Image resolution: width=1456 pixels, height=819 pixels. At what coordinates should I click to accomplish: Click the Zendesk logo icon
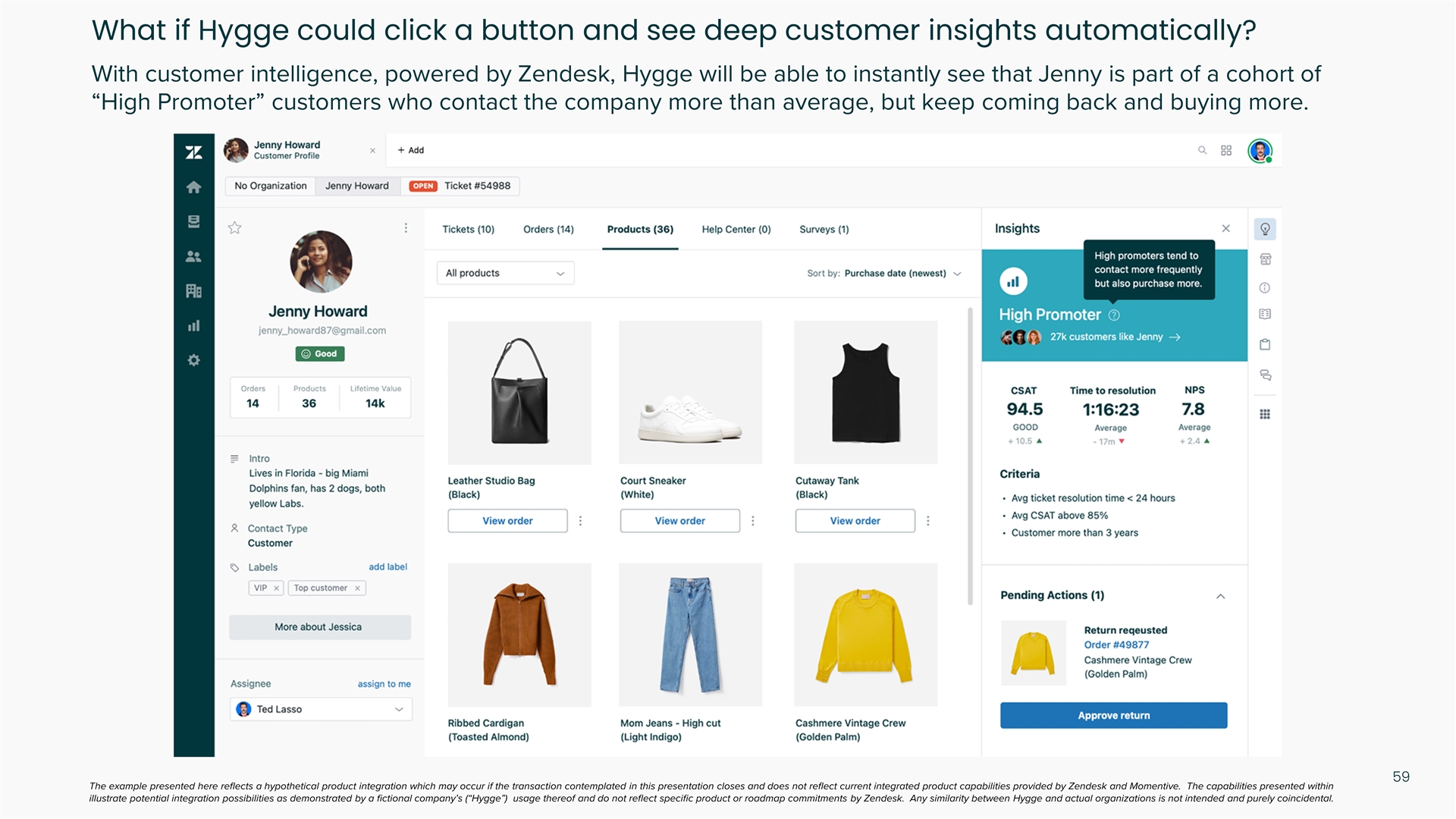(194, 152)
